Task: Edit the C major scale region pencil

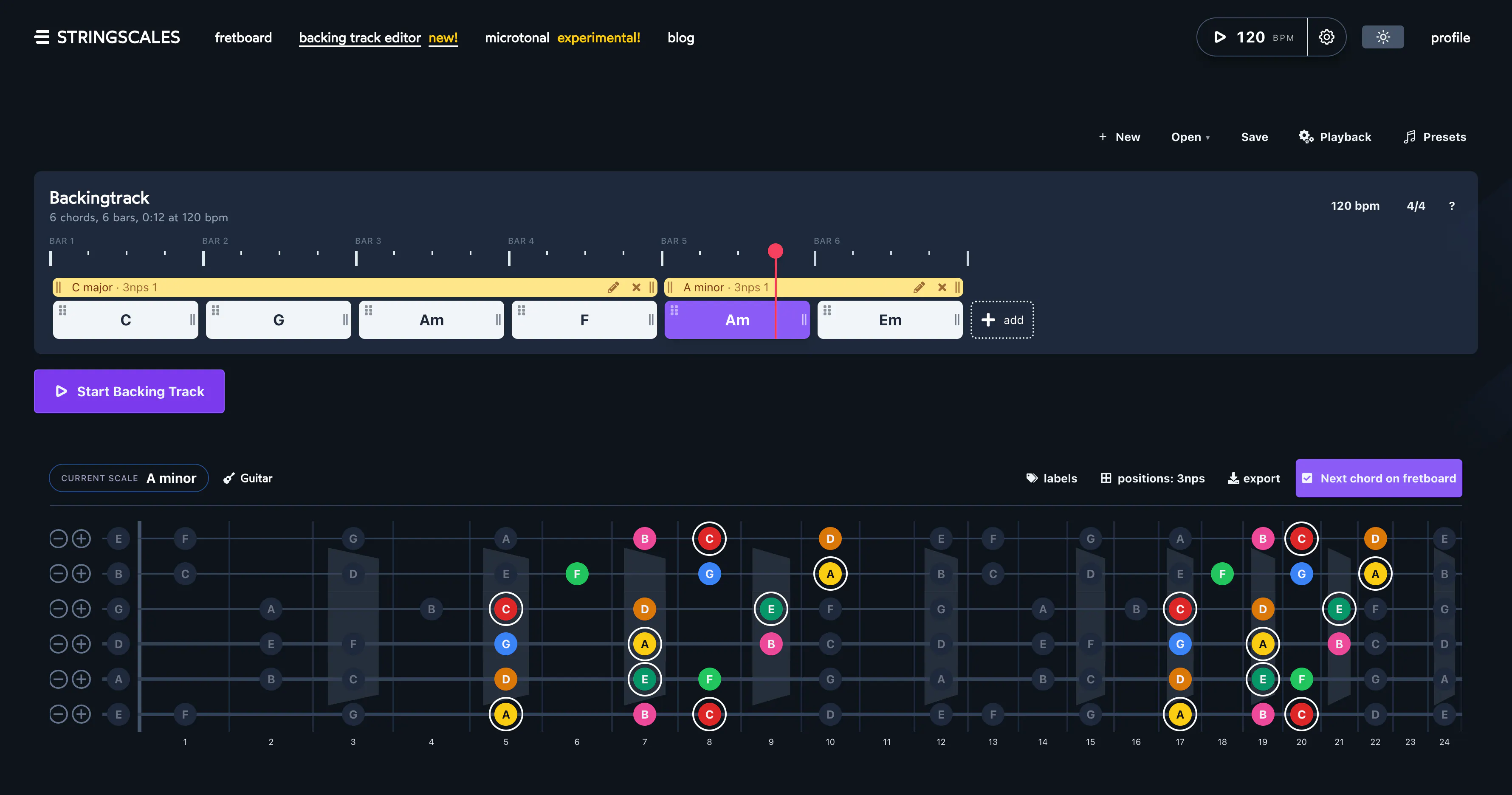Action: tap(613, 287)
